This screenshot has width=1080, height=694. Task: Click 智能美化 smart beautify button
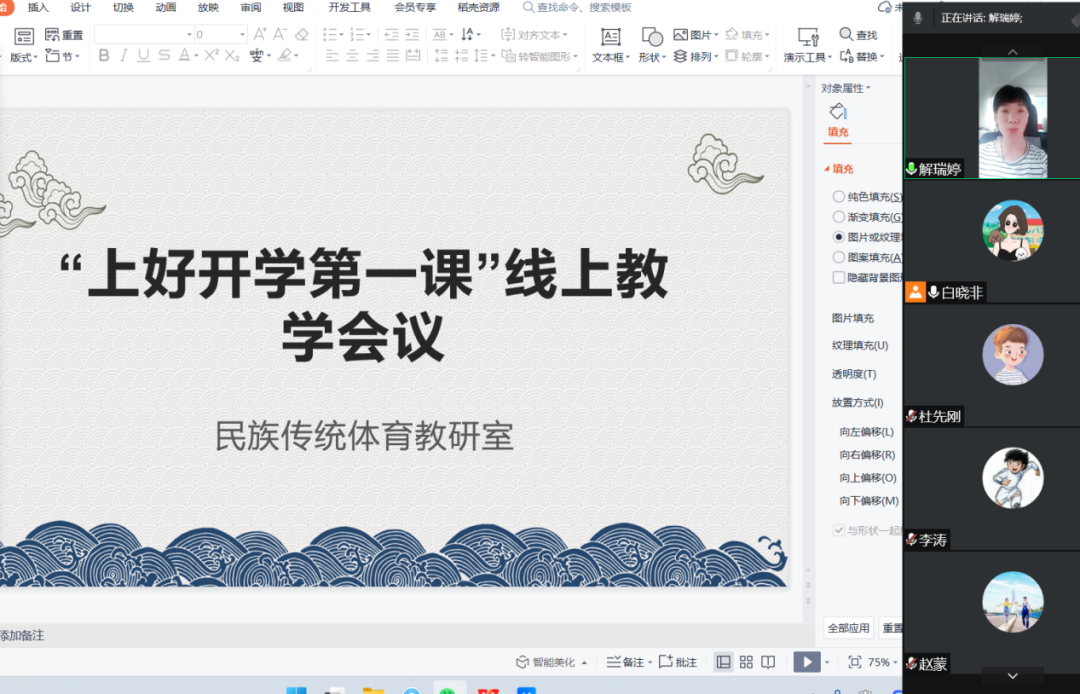pos(551,662)
